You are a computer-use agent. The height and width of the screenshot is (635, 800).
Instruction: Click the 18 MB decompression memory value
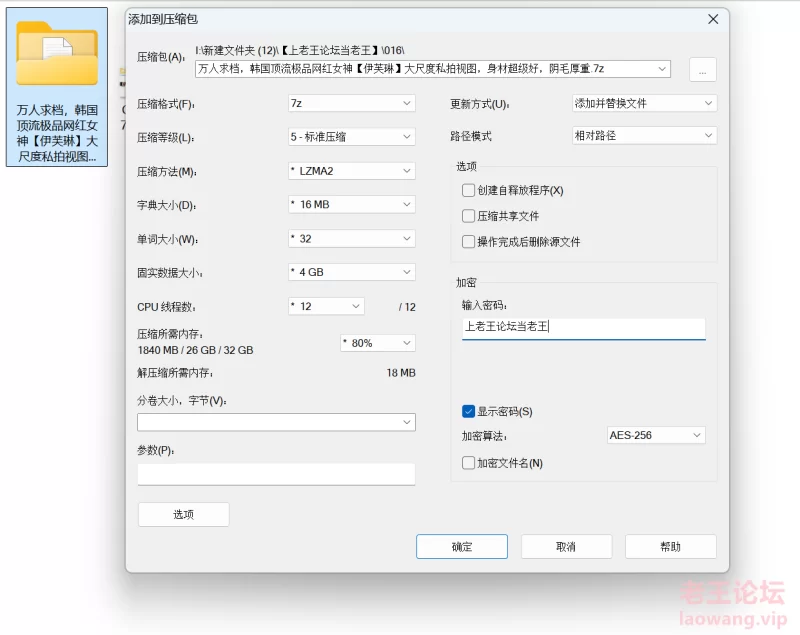tap(401, 373)
